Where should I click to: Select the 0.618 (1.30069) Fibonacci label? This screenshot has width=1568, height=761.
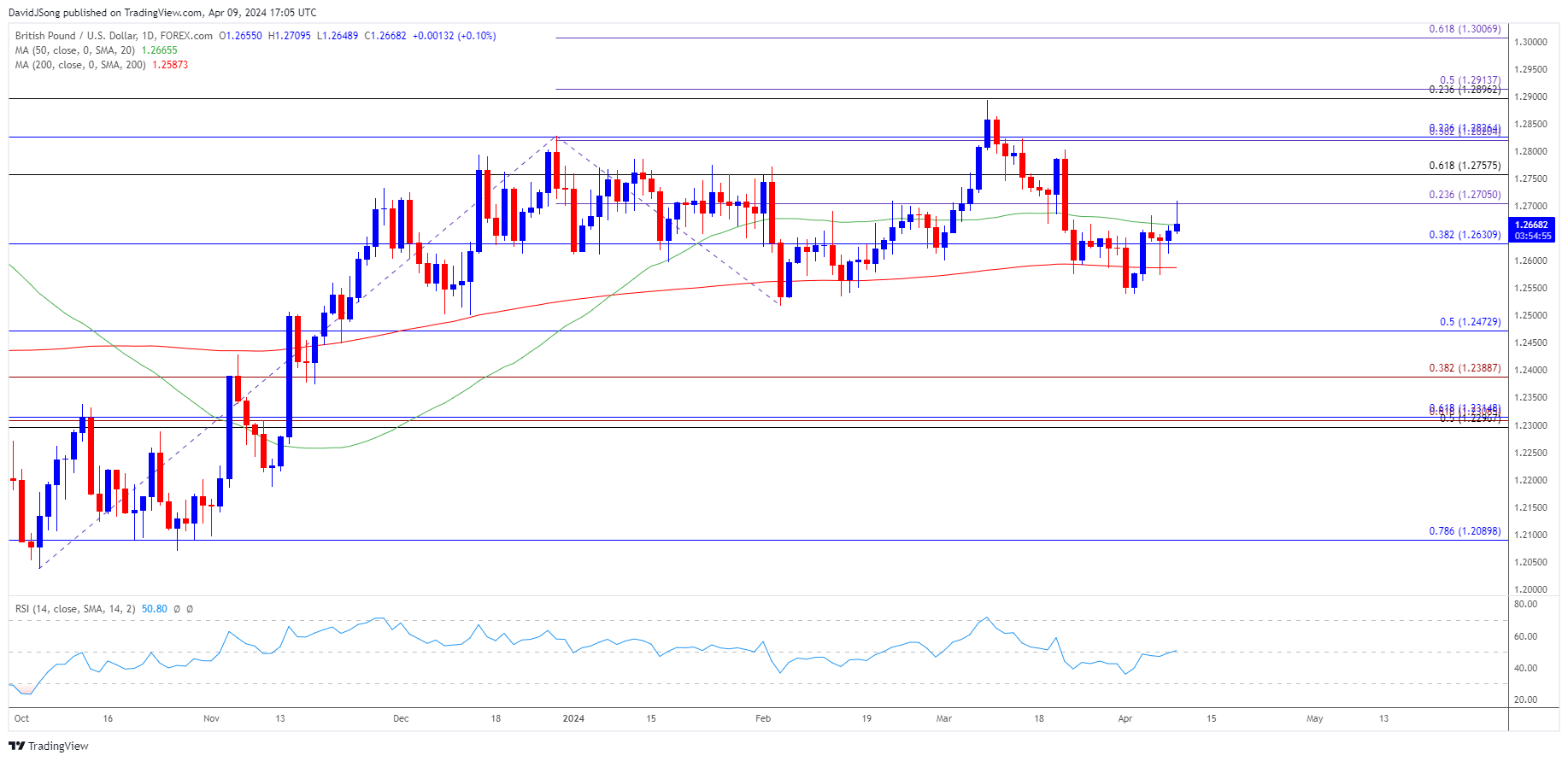click(1465, 29)
